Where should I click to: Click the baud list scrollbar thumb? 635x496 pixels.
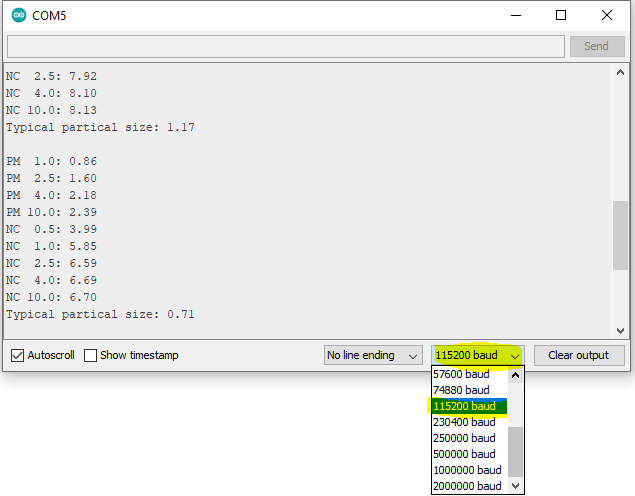tap(516, 452)
